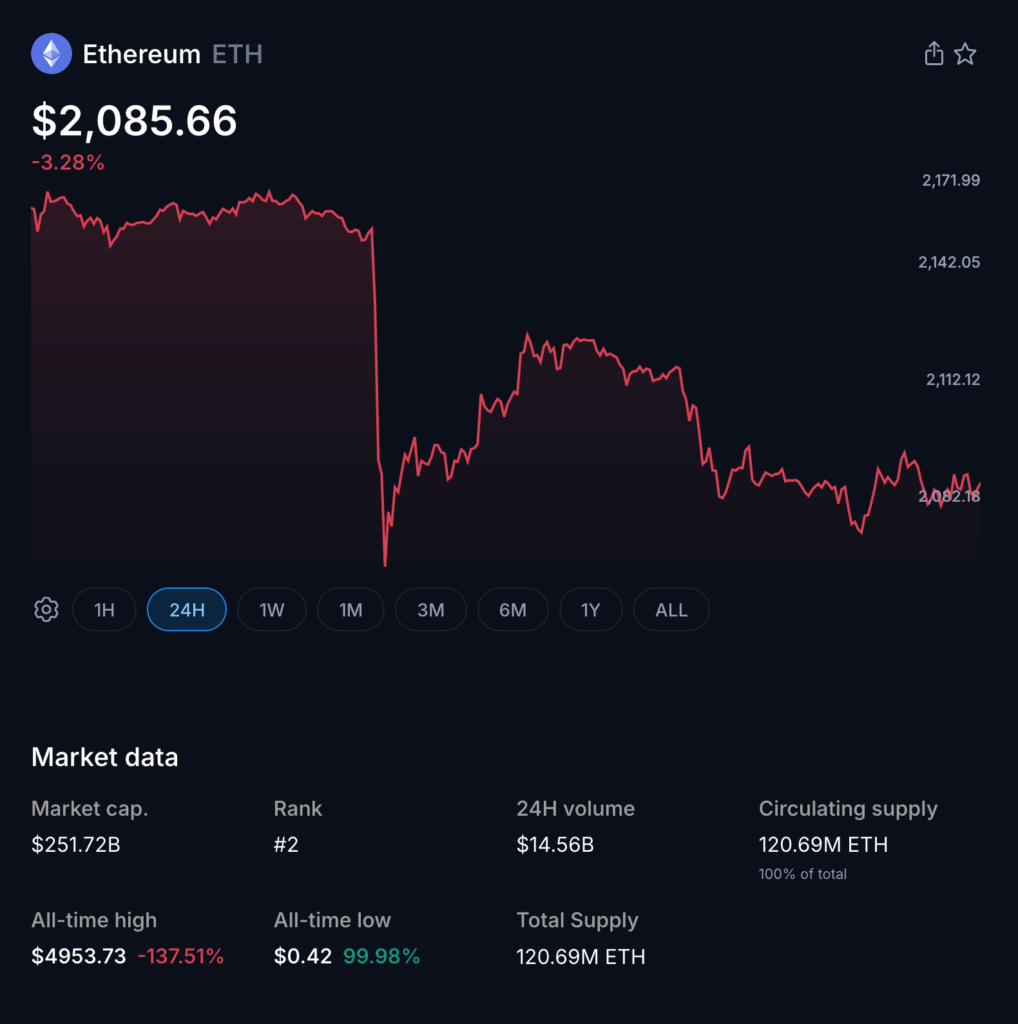This screenshot has height=1024, width=1018.
Task: Switch to the 1M timeframe
Action: coord(350,609)
